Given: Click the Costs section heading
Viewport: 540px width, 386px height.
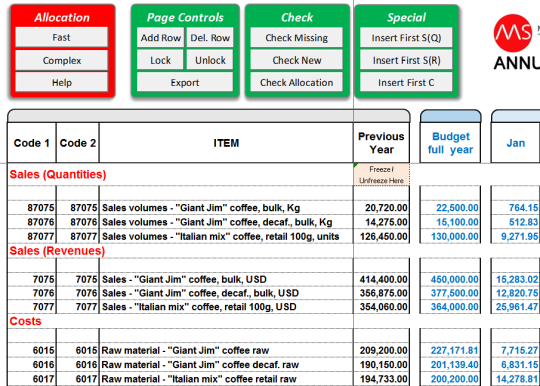Looking at the screenshot, I should (x=25, y=321).
